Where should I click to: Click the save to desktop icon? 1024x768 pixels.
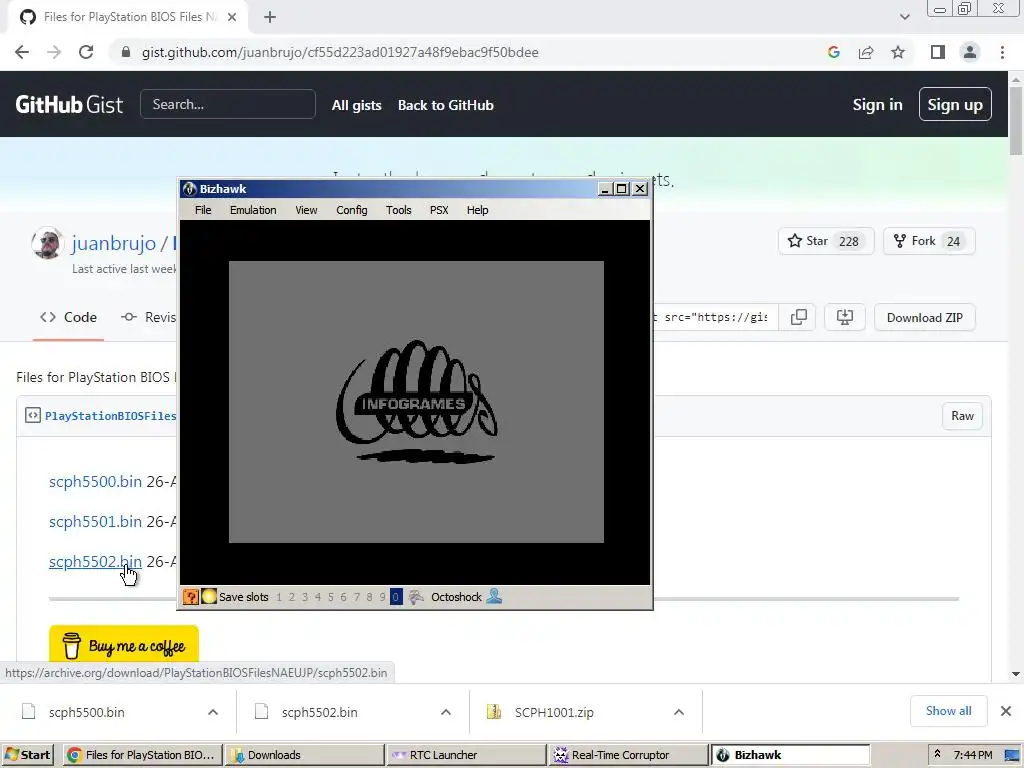(x=845, y=317)
